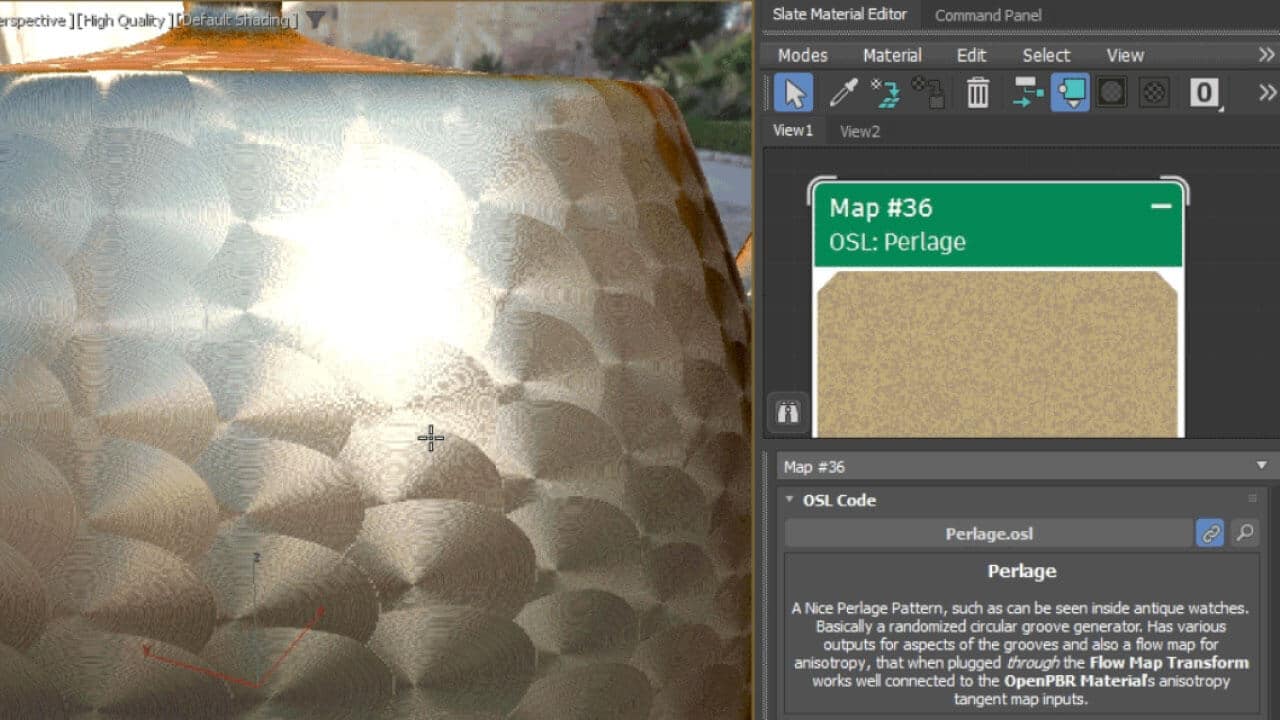1280x720 pixels.
Task: Switch to Command Panel tab
Action: point(988,15)
